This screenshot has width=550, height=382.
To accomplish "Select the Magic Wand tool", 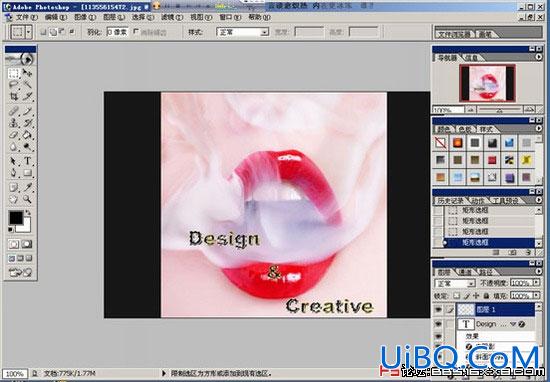I will point(27,85).
